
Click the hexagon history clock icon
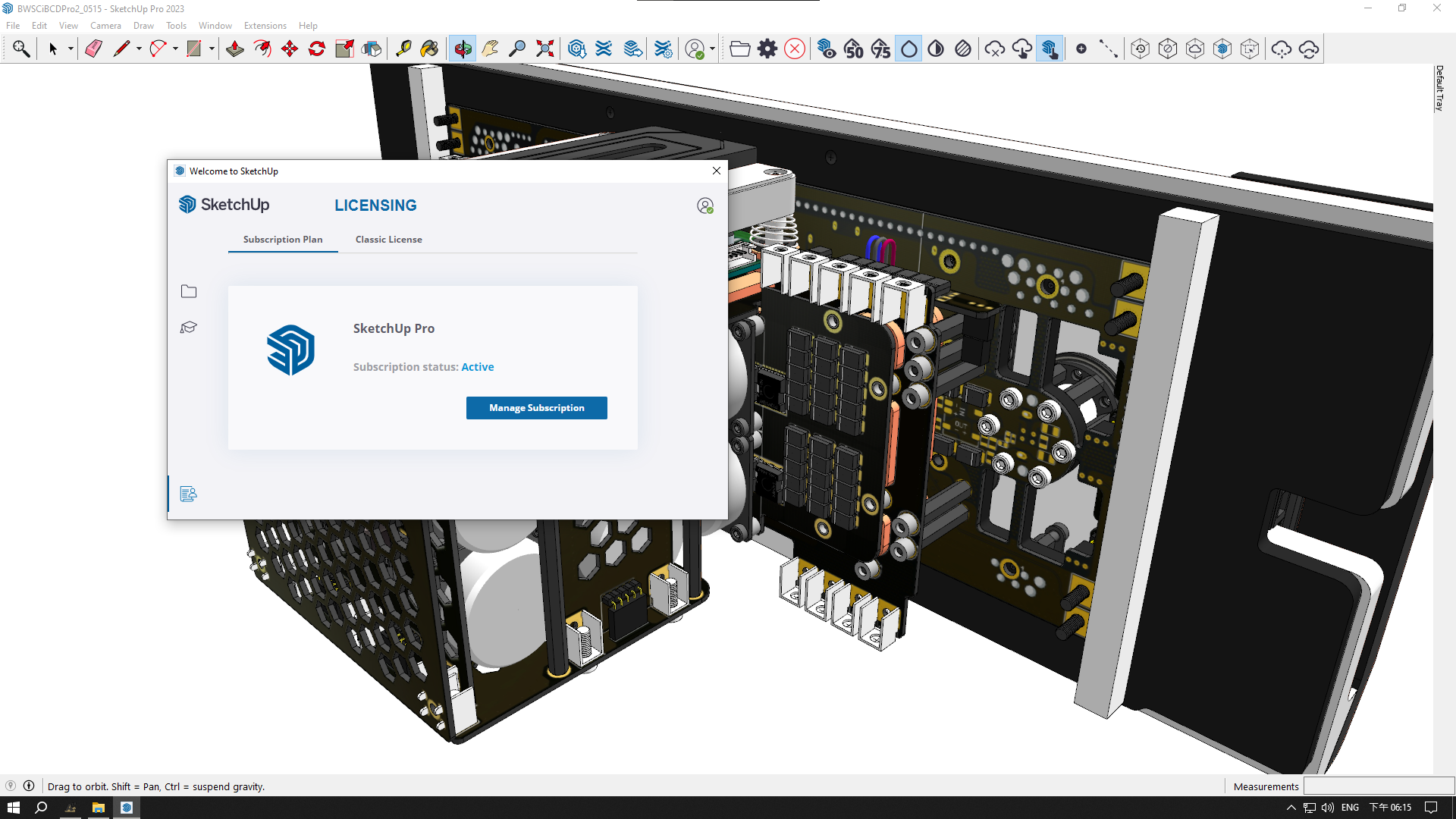click(1141, 49)
